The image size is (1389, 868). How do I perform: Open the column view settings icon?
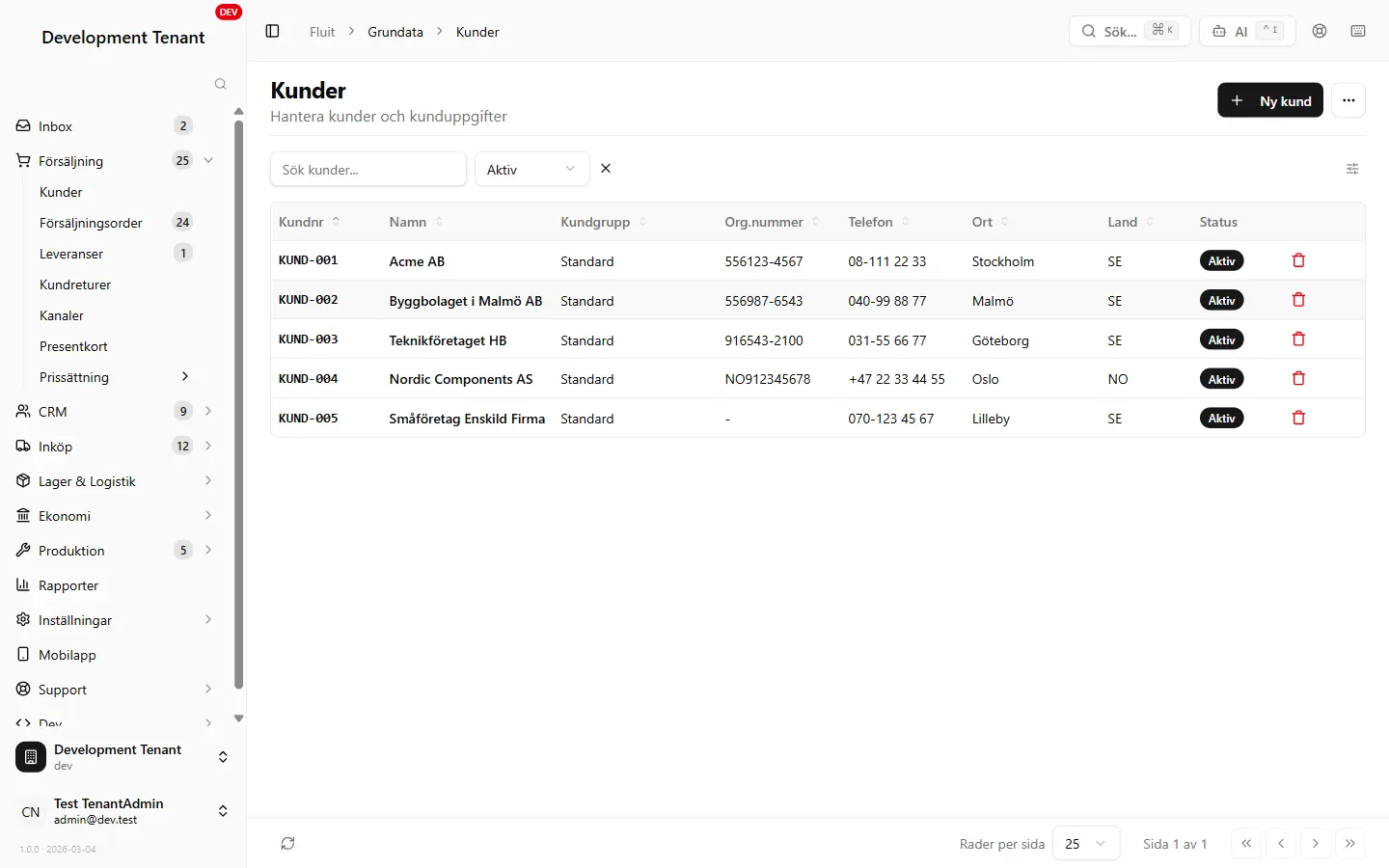[1352, 169]
